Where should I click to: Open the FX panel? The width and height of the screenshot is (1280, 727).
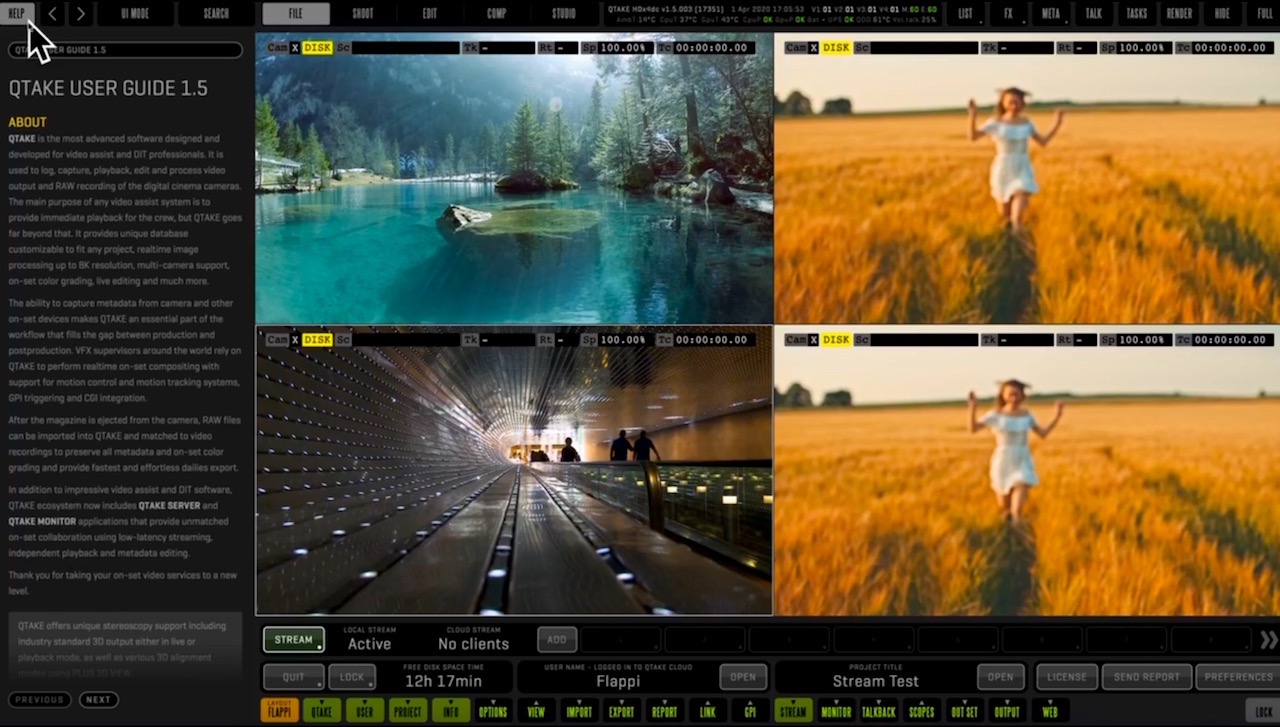pos(1008,14)
